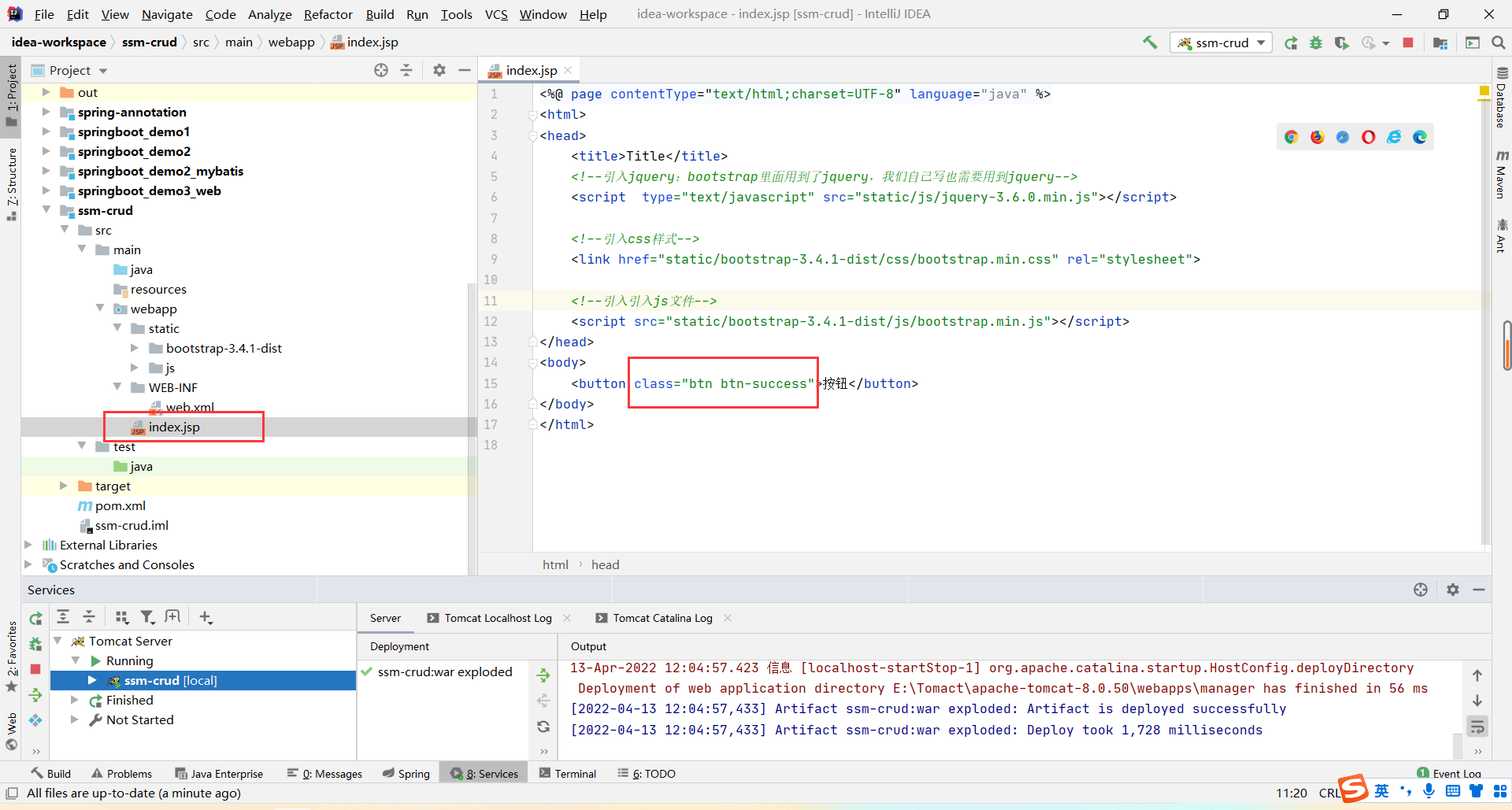The height and width of the screenshot is (810, 1512).
Task: Open the Spring tool window
Action: coord(406,773)
